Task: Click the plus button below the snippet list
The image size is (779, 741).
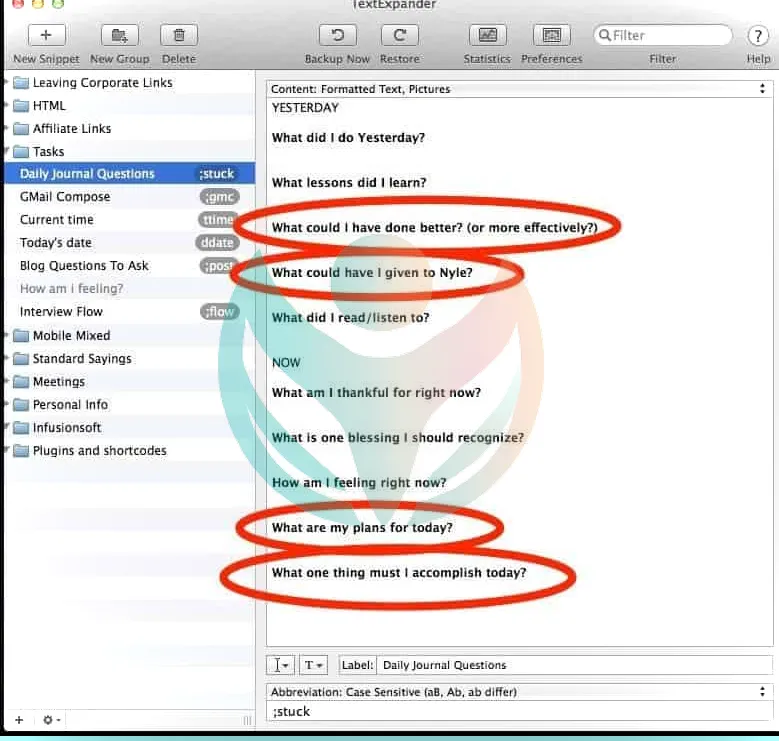Action: (18, 720)
